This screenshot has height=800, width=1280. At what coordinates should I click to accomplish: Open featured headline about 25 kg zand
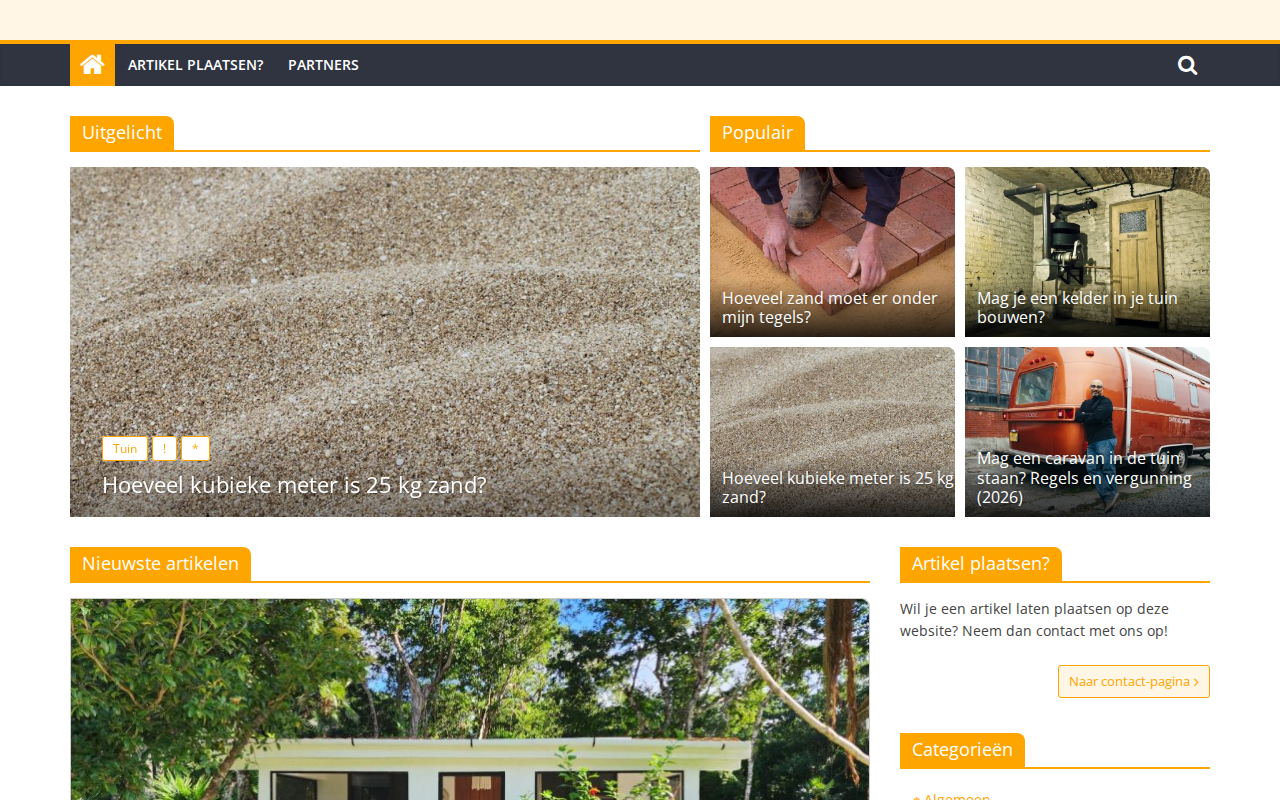pyautogui.click(x=294, y=485)
